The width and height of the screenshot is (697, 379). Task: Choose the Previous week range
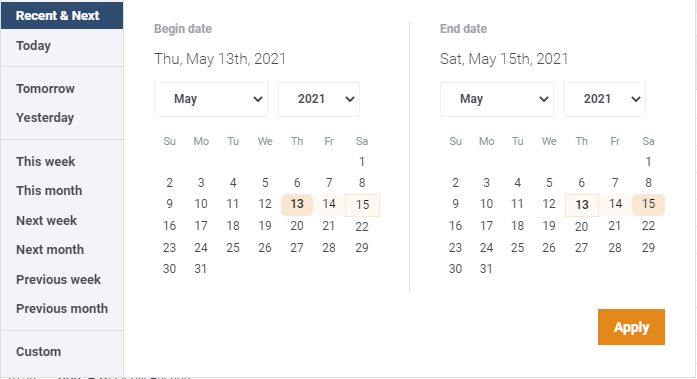(x=58, y=279)
